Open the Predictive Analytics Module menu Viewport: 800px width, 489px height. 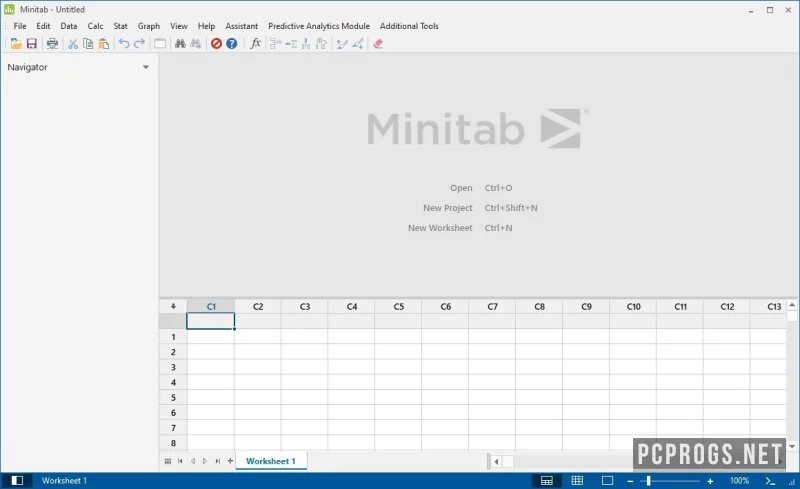pos(319,26)
